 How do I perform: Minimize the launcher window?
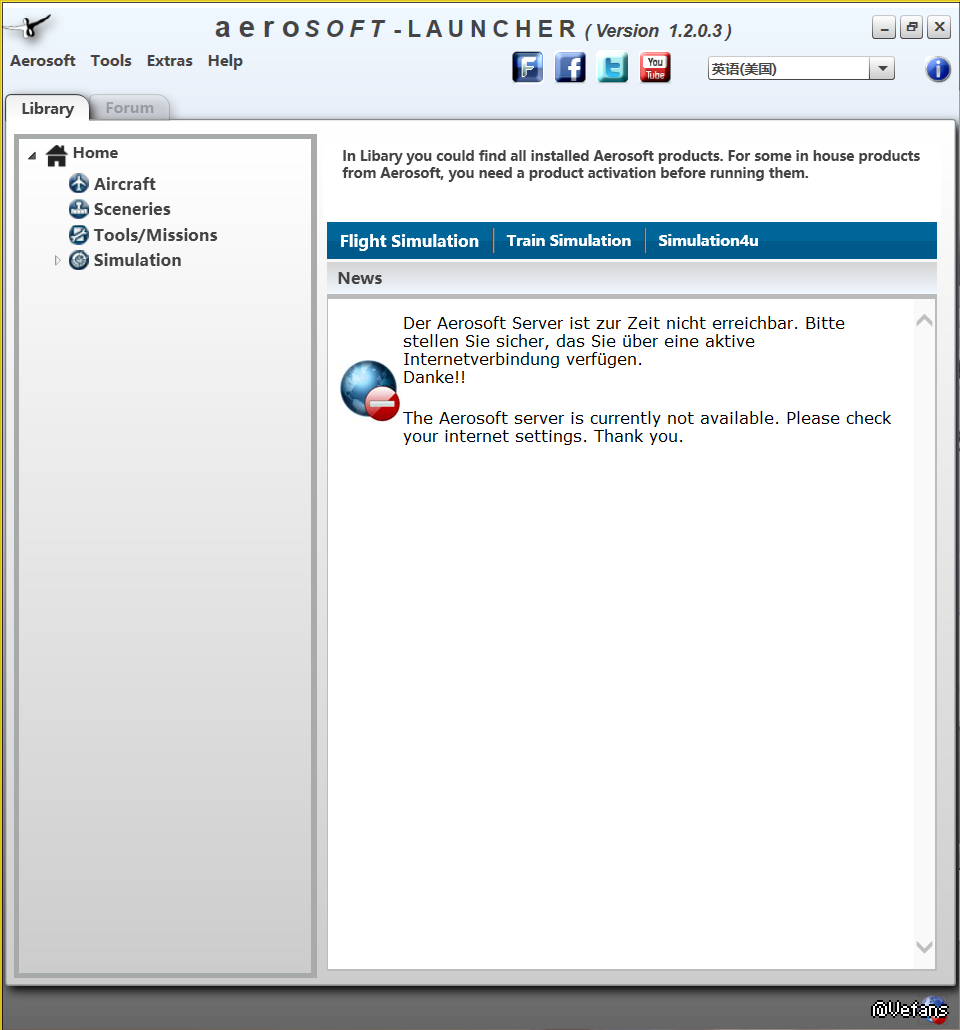884,28
